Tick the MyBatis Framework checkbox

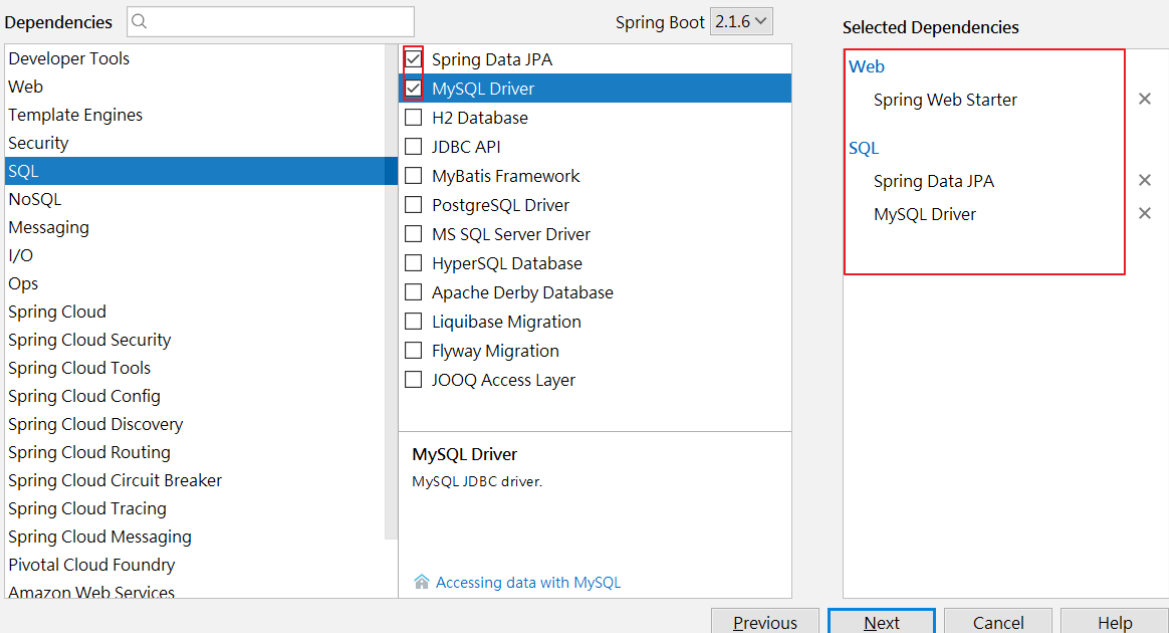click(x=413, y=175)
